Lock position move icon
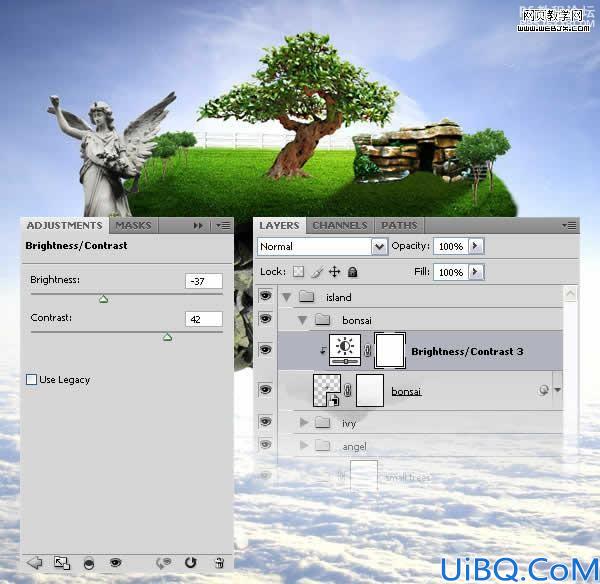 [x=334, y=272]
